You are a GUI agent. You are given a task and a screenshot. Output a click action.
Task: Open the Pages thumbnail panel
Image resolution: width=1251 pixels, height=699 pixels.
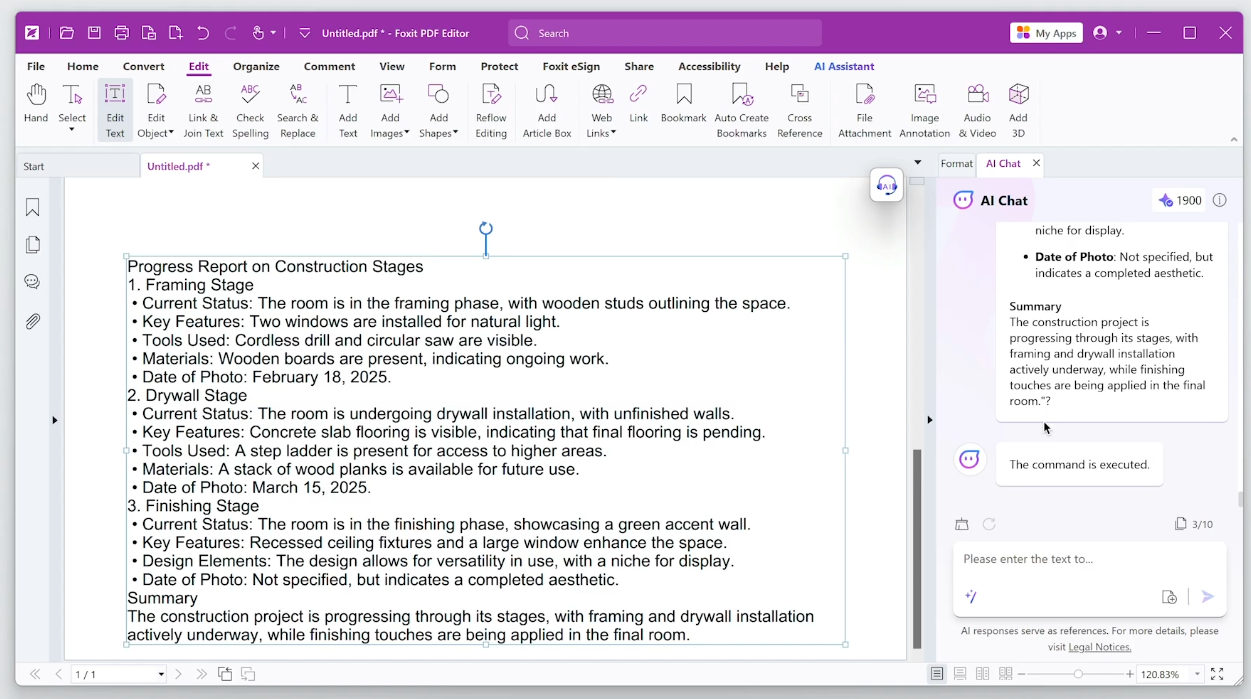33,244
